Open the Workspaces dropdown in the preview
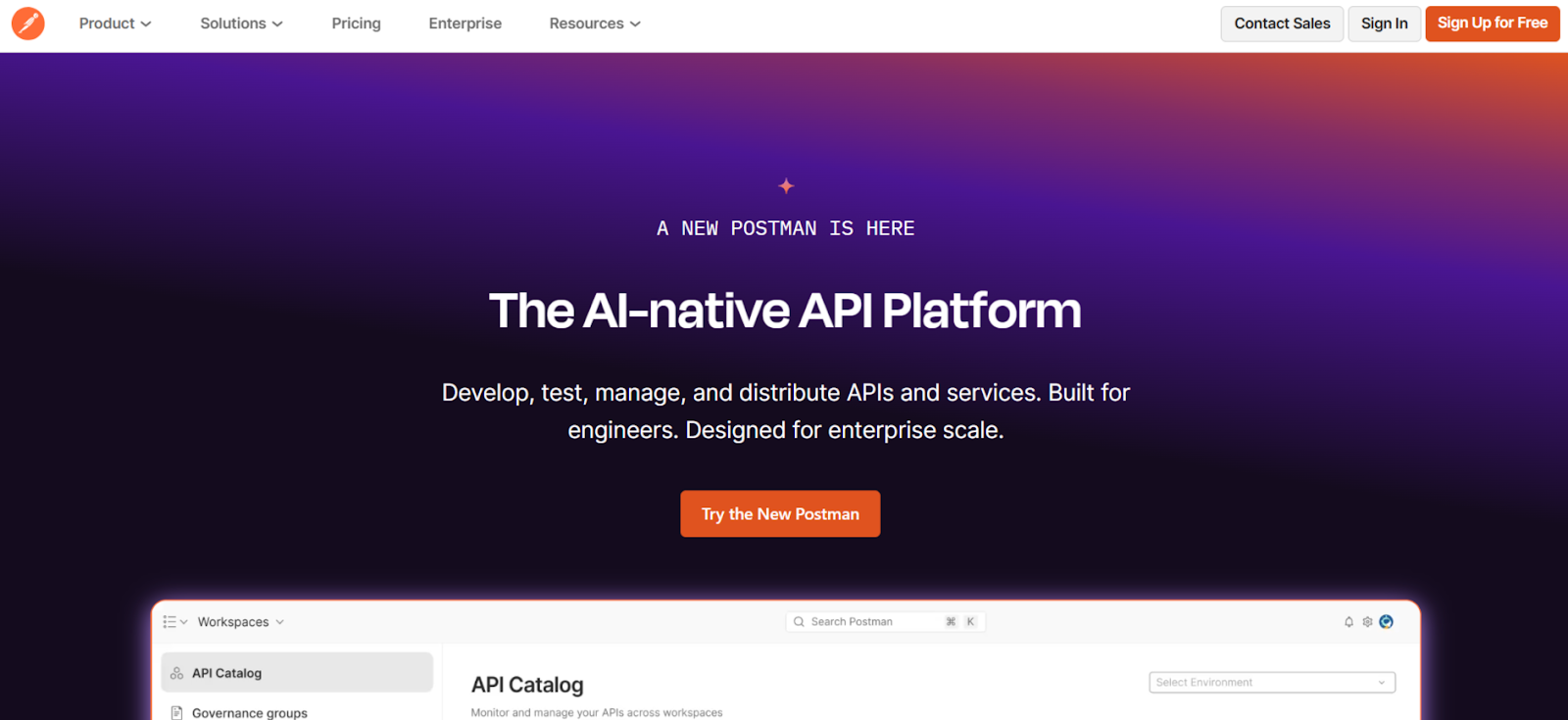This screenshot has width=1568, height=720. (241, 622)
